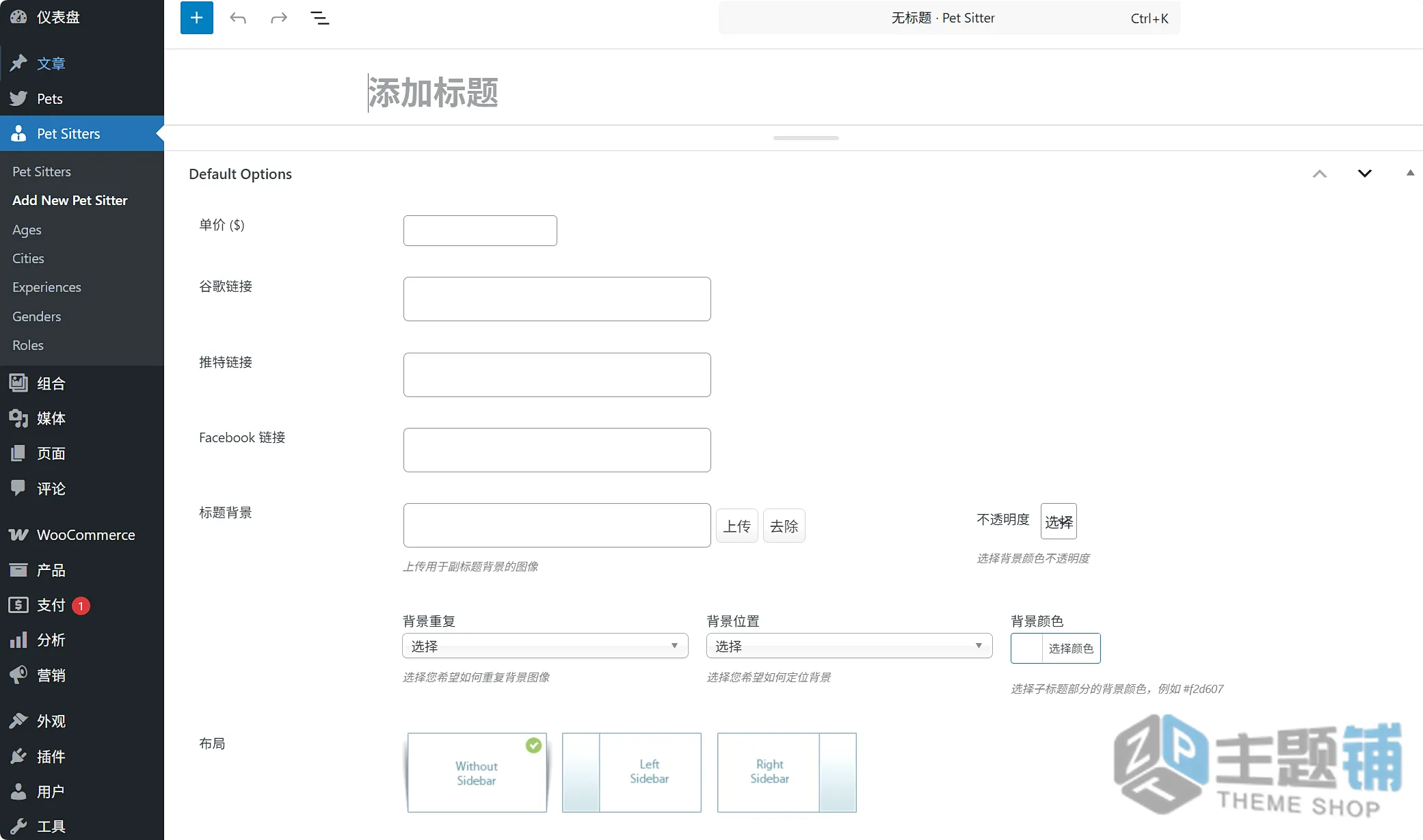Open the 背景重复 dropdown

pos(545,646)
